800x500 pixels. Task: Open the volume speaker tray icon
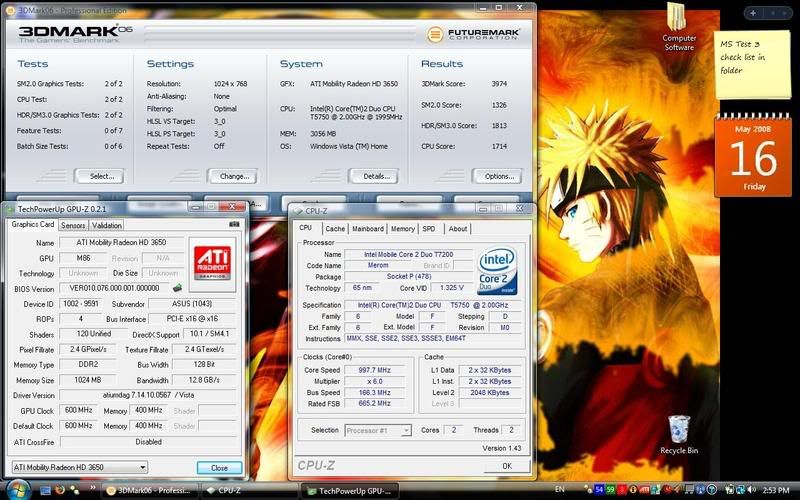[751, 490]
